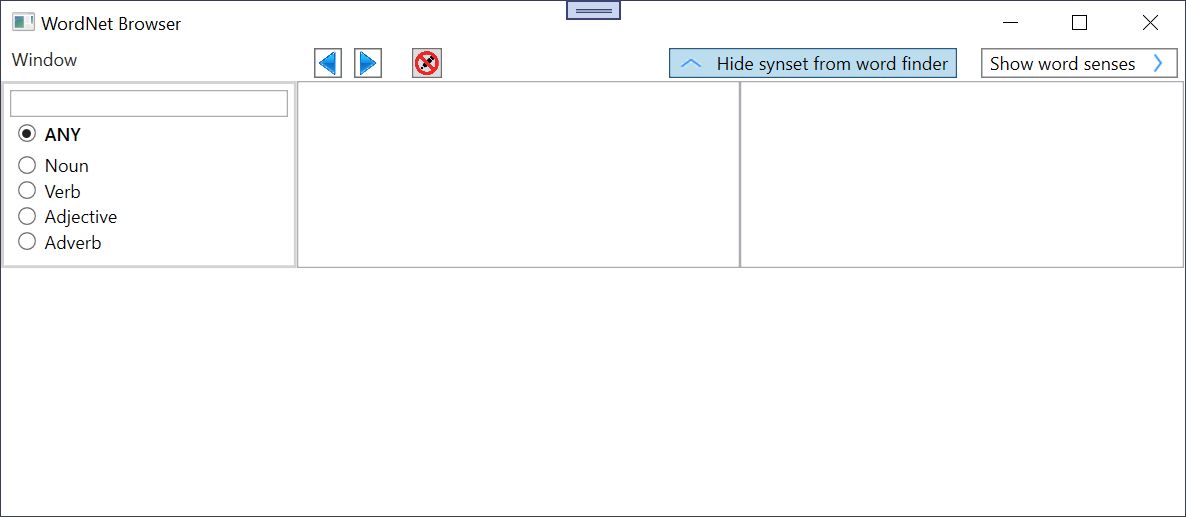This screenshot has width=1186, height=517.
Task: Minimize the WordNet Browser window
Action: (x=1010, y=23)
